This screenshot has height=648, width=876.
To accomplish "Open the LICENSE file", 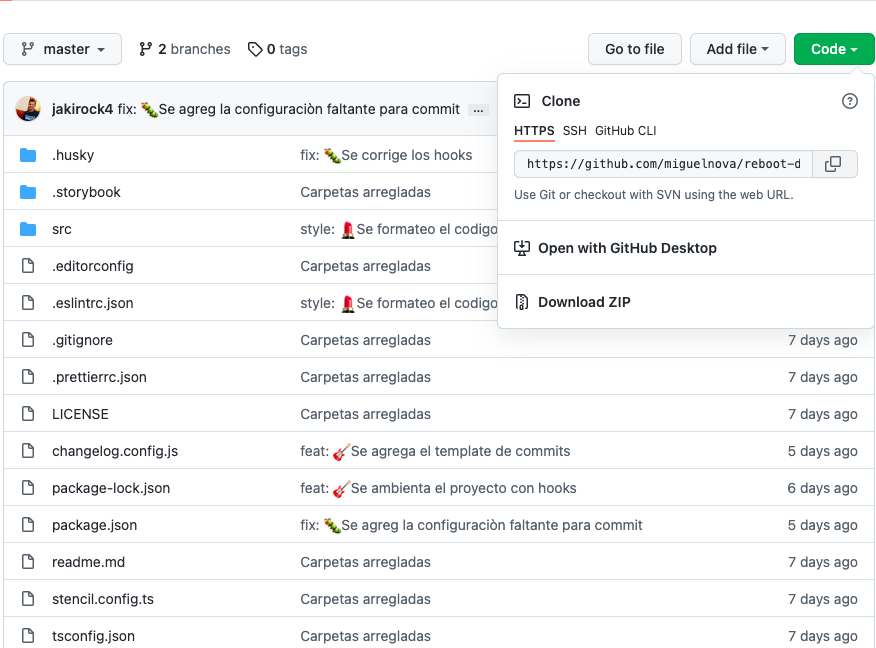I will click(80, 414).
